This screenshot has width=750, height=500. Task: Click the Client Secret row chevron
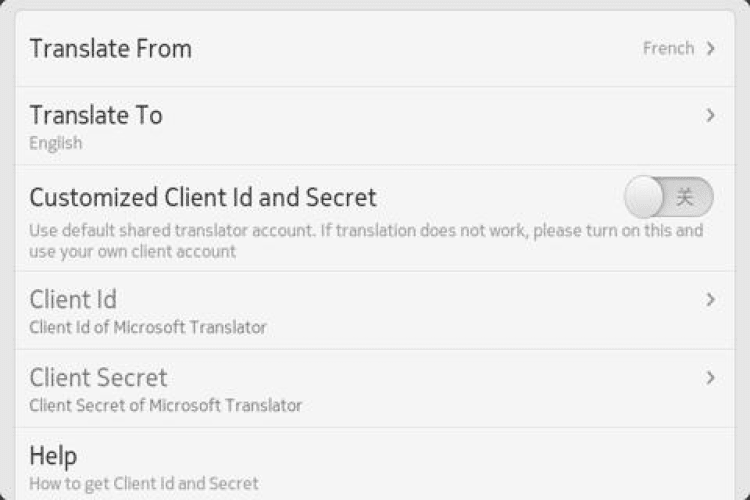[710, 378]
